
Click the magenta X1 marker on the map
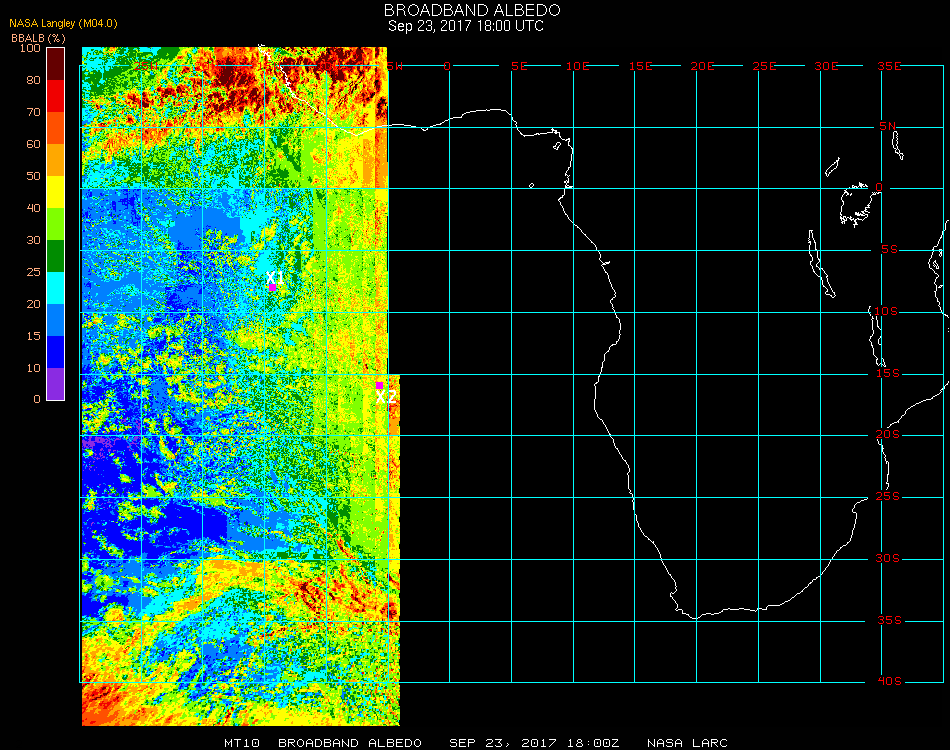273,287
